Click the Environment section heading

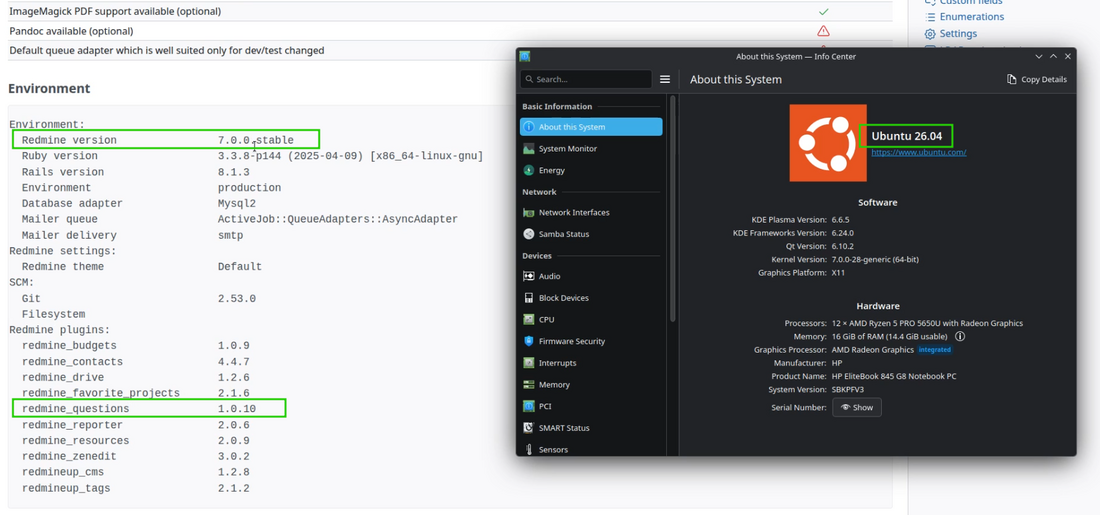[49, 88]
